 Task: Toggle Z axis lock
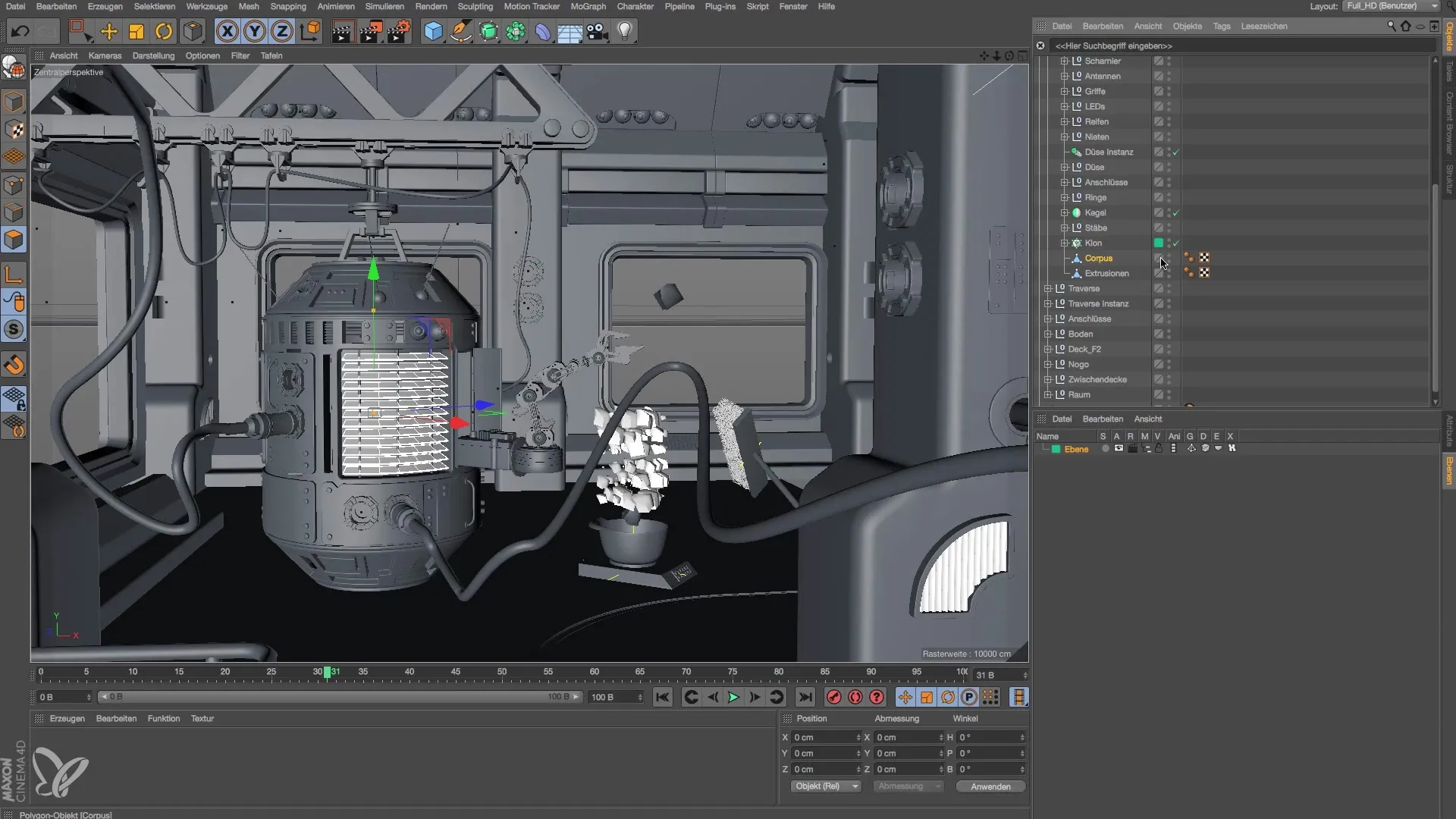[282, 32]
